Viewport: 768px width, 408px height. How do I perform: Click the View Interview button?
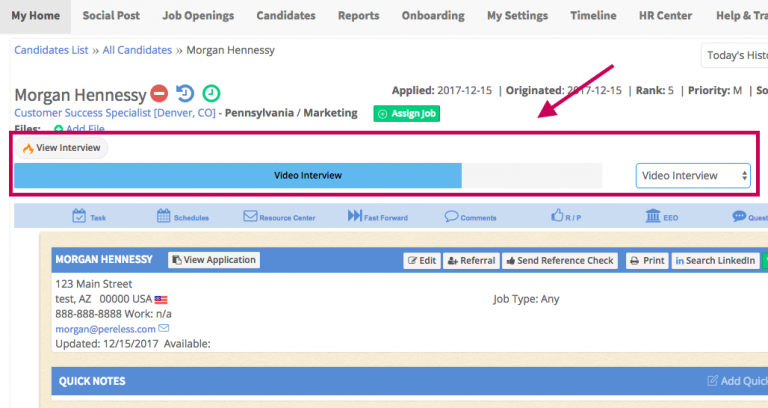pyautogui.click(x=61, y=148)
